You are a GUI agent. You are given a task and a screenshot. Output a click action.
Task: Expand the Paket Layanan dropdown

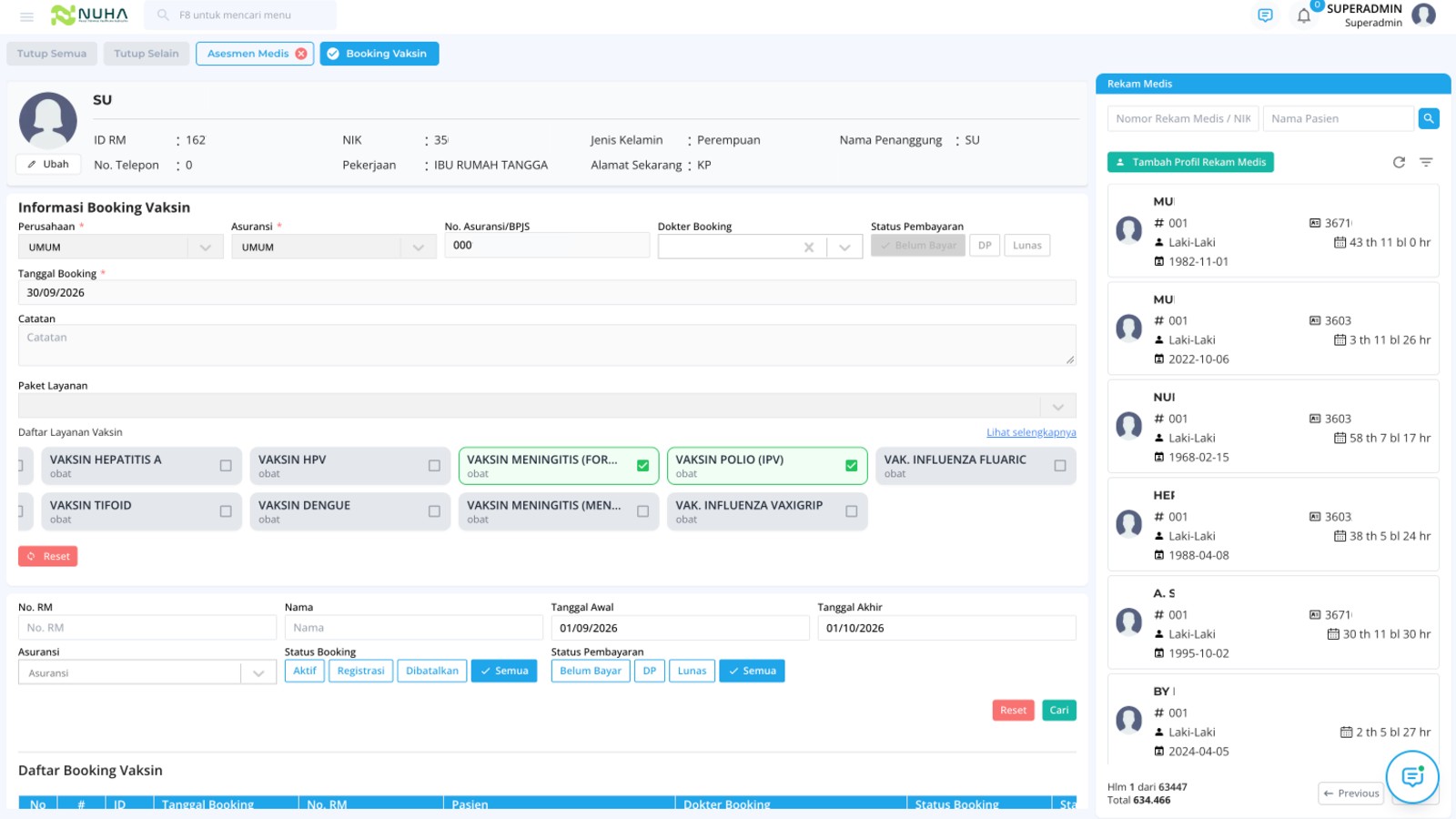pyautogui.click(x=1057, y=407)
